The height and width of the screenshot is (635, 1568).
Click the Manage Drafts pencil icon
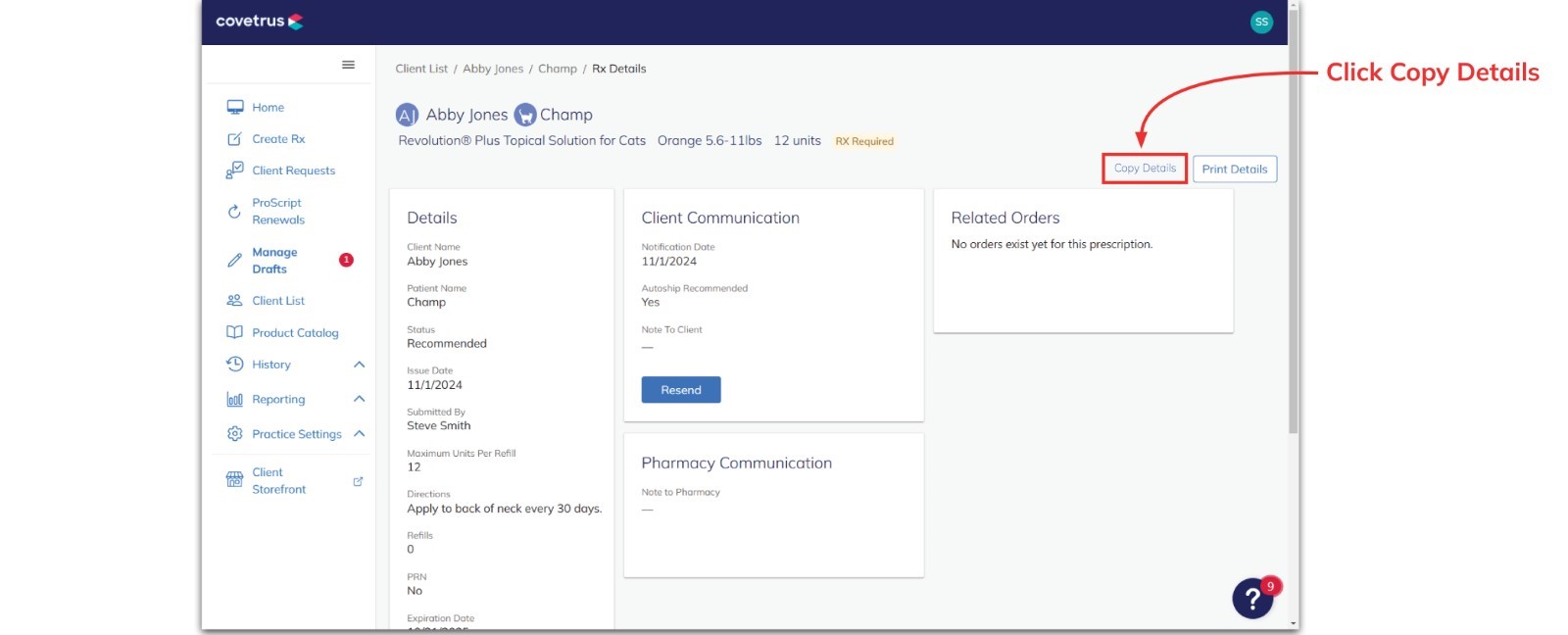(234, 260)
